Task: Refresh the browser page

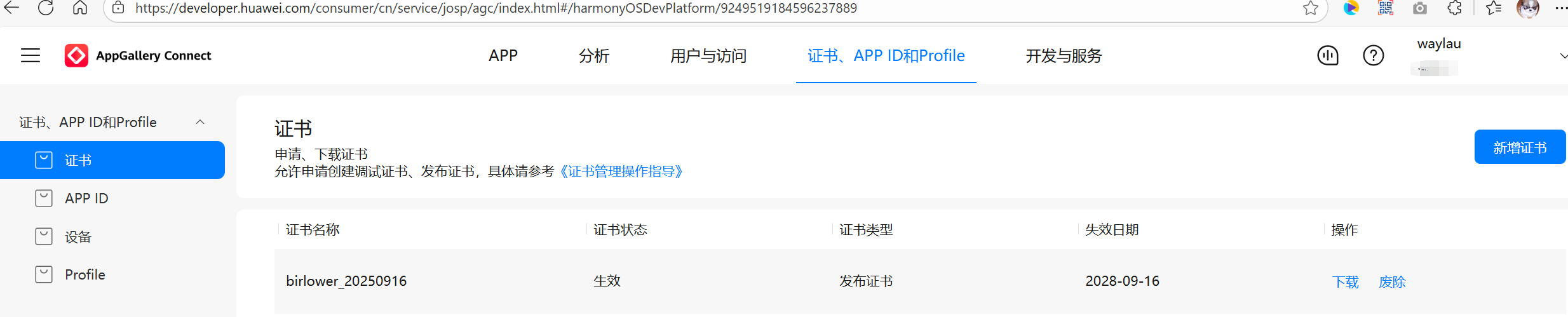Action: [46, 8]
